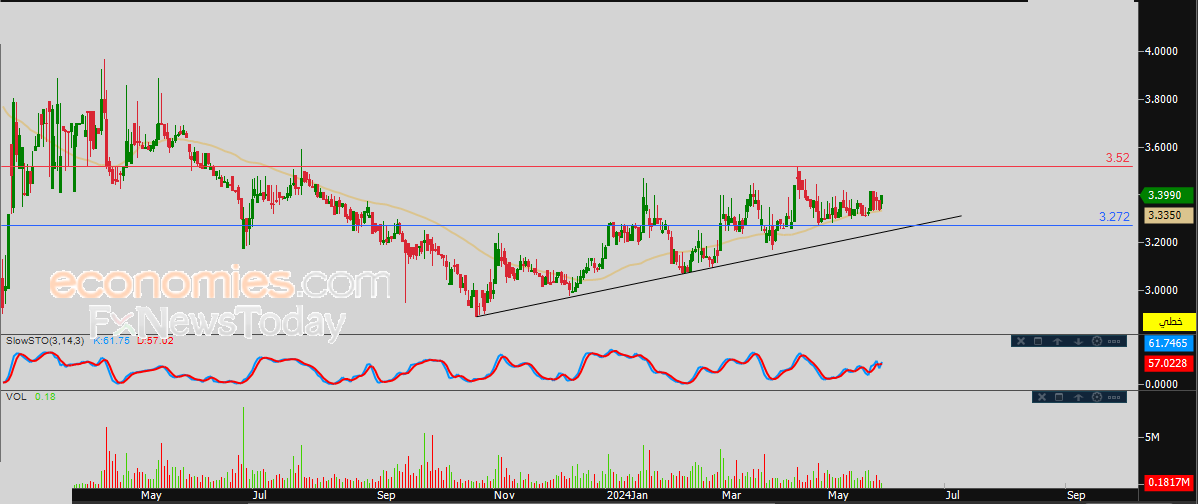Select the blue 3.272 support line label
The height and width of the screenshot is (504, 1198).
(1114, 218)
